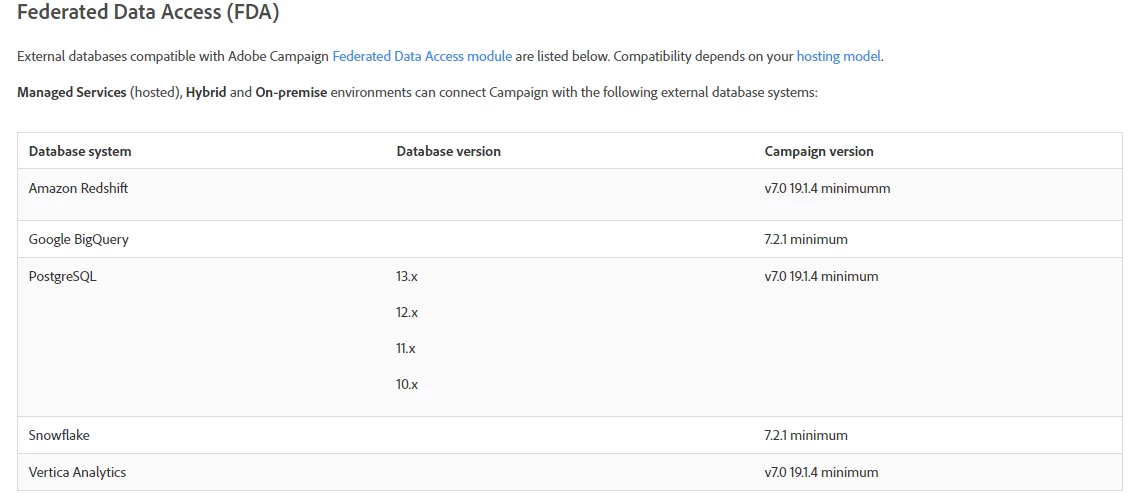
Task: Click the Database system column header
Action: (x=80, y=151)
